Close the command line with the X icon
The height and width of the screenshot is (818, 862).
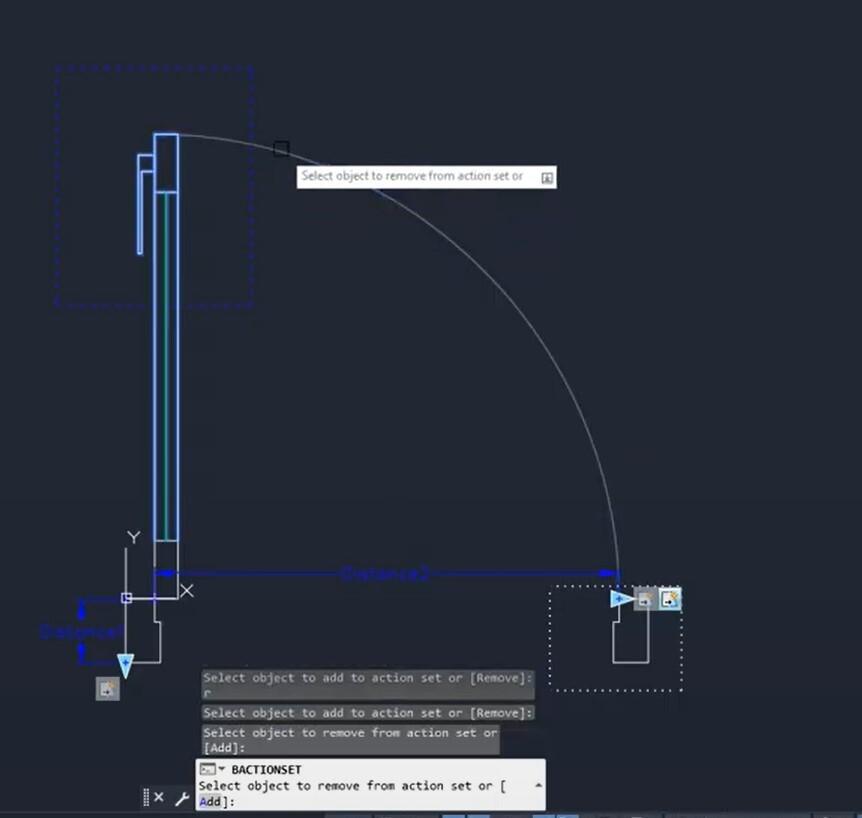[158, 797]
